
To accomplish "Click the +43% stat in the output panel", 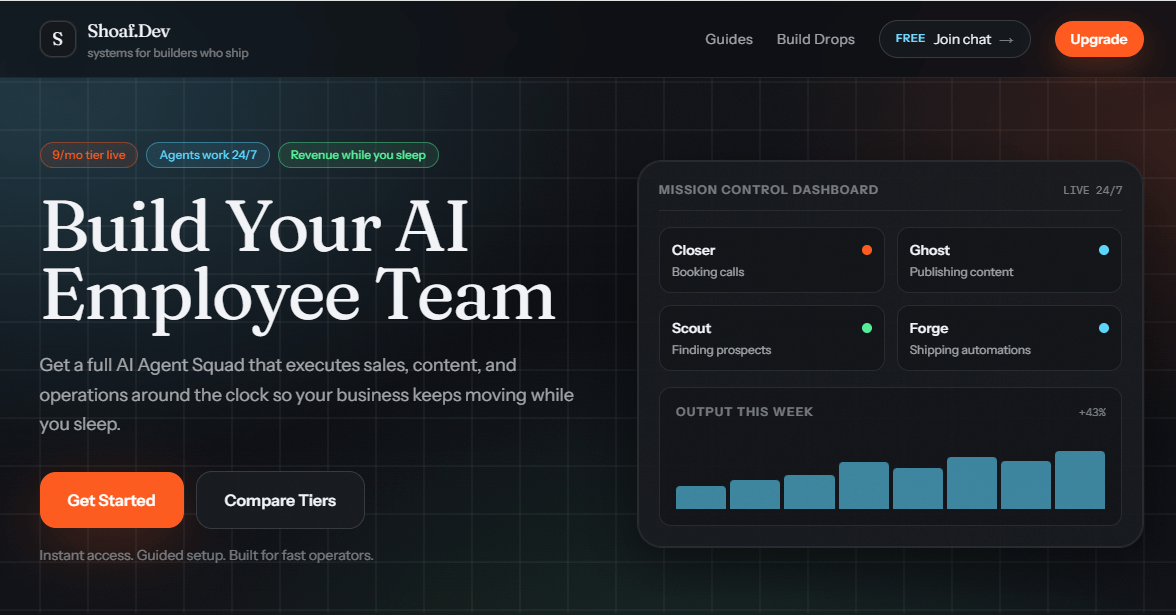I will (1093, 411).
